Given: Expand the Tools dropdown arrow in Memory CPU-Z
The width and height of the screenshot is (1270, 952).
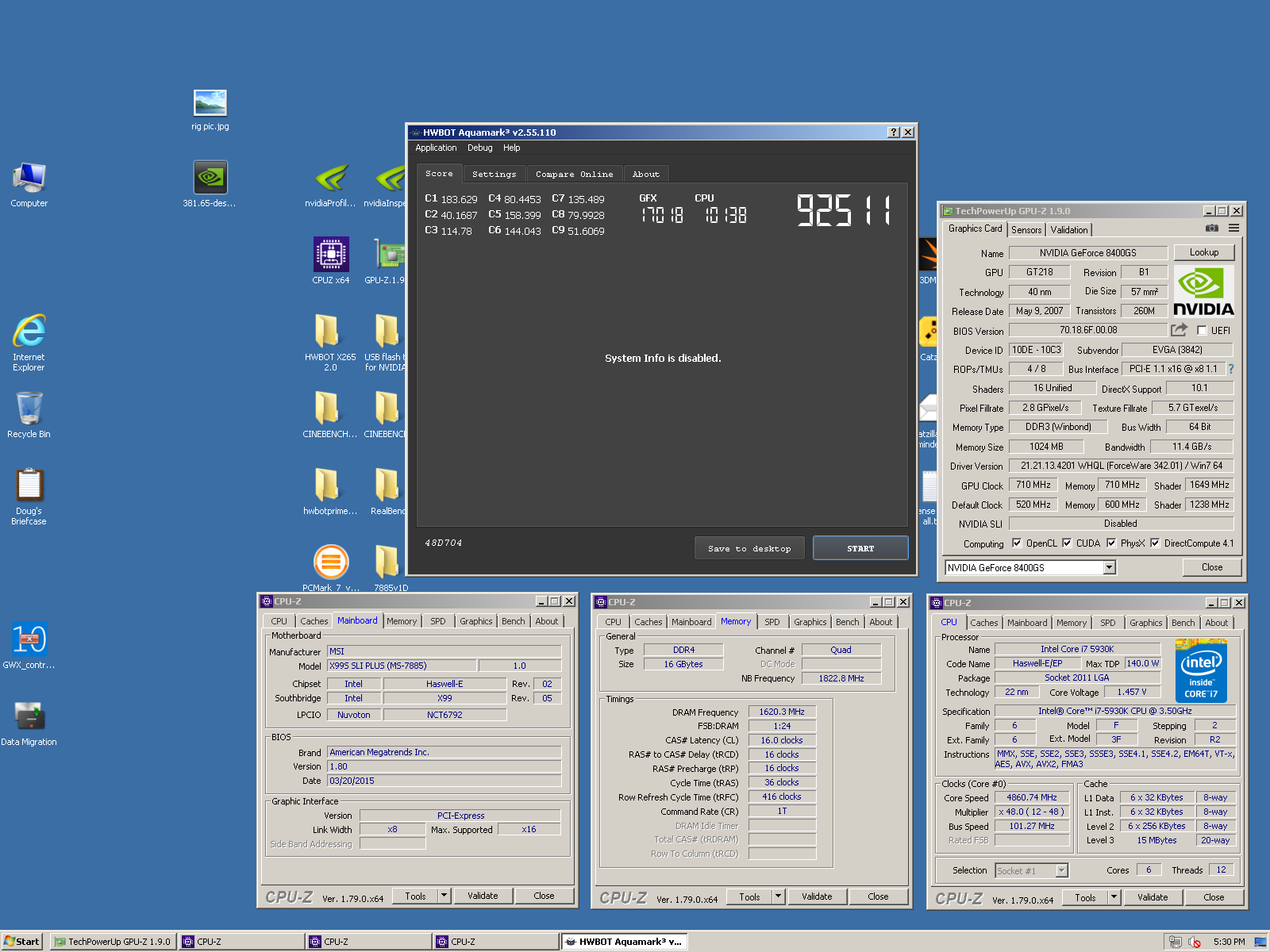Looking at the screenshot, I should (779, 896).
